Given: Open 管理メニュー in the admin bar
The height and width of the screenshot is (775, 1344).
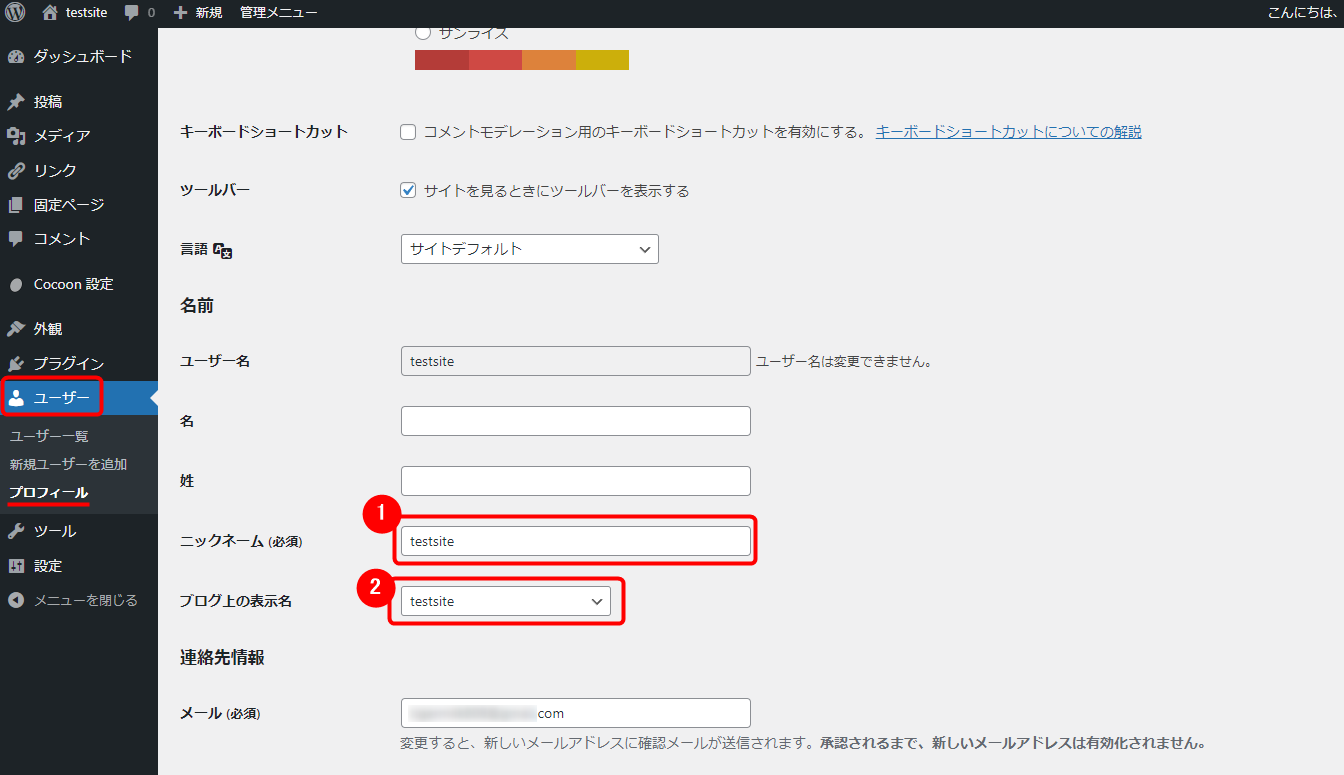Looking at the screenshot, I should tap(279, 13).
